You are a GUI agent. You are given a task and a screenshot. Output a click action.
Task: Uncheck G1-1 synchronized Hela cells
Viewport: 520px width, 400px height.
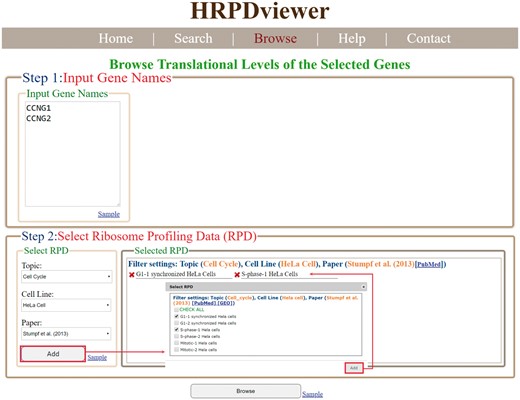click(x=176, y=316)
